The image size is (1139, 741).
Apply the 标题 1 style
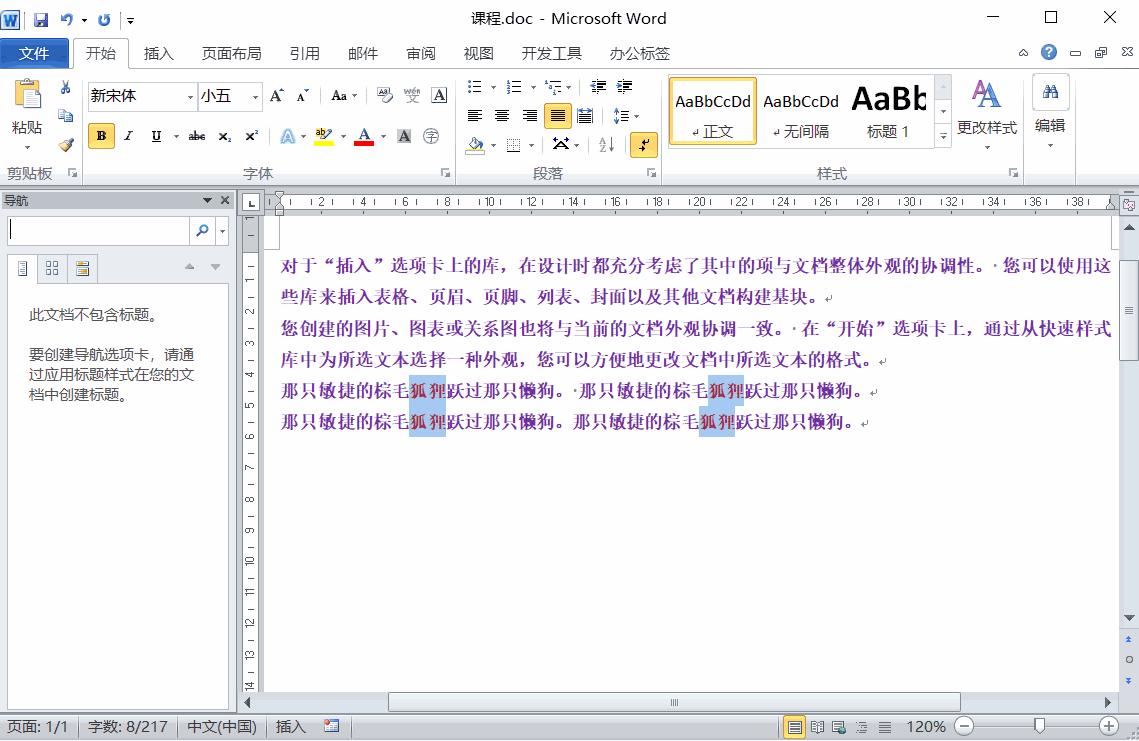(x=887, y=110)
